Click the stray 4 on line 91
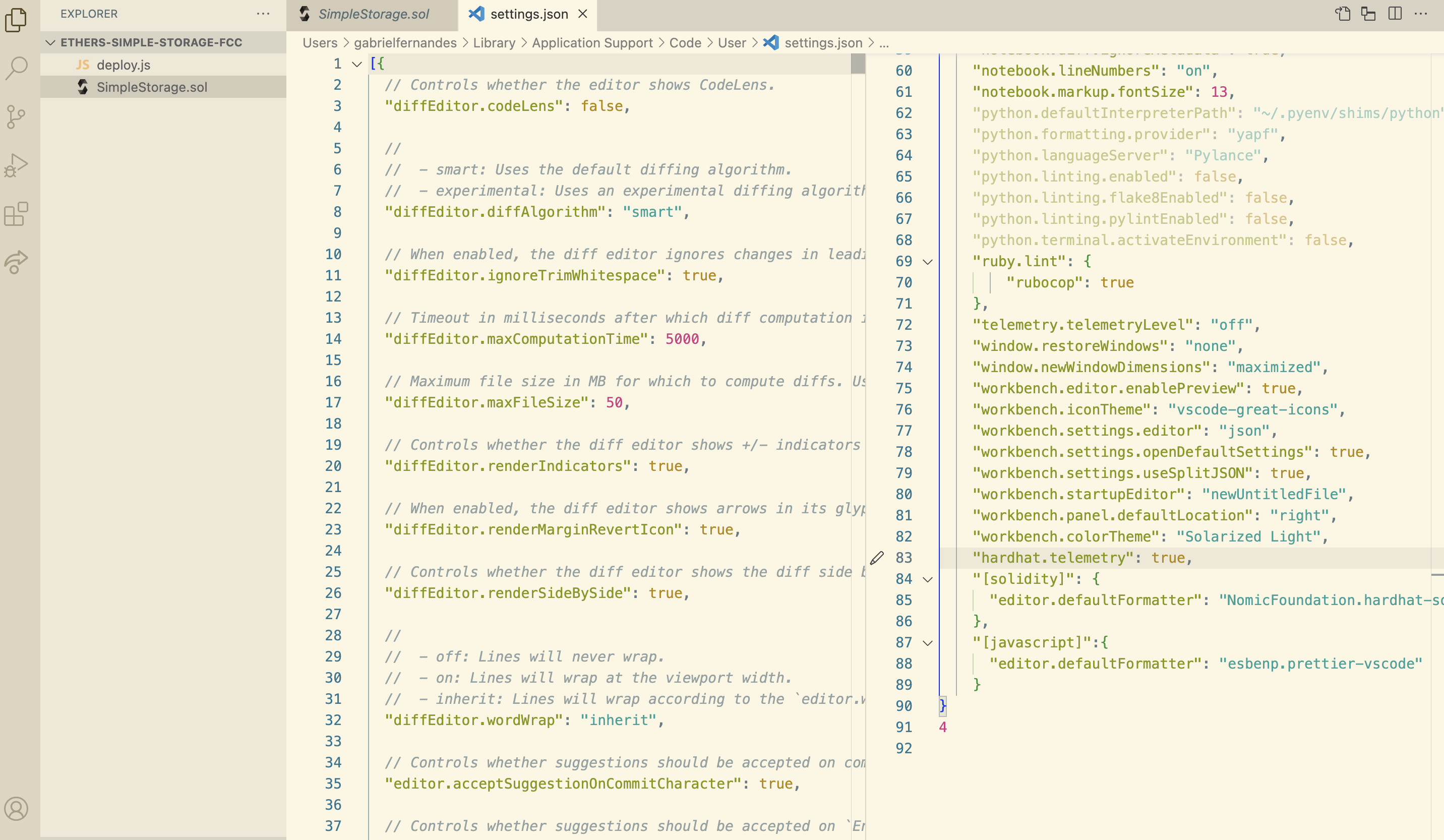Image resolution: width=1444 pixels, height=840 pixels. point(943,727)
